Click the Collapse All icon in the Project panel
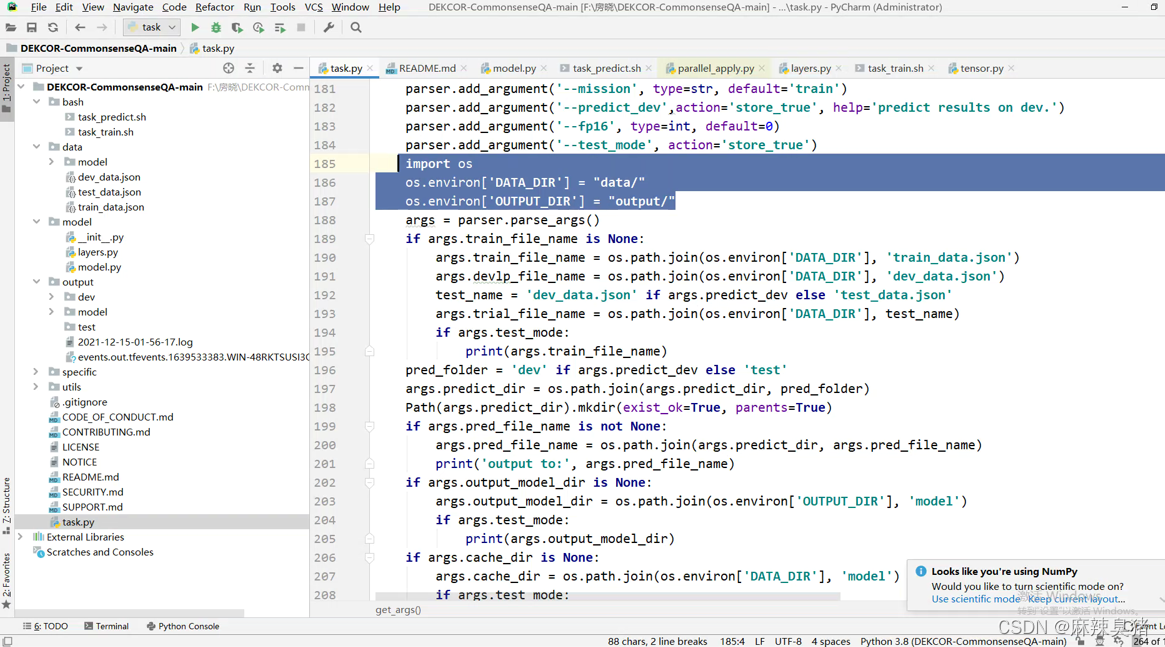The width and height of the screenshot is (1165, 647). 250,68
